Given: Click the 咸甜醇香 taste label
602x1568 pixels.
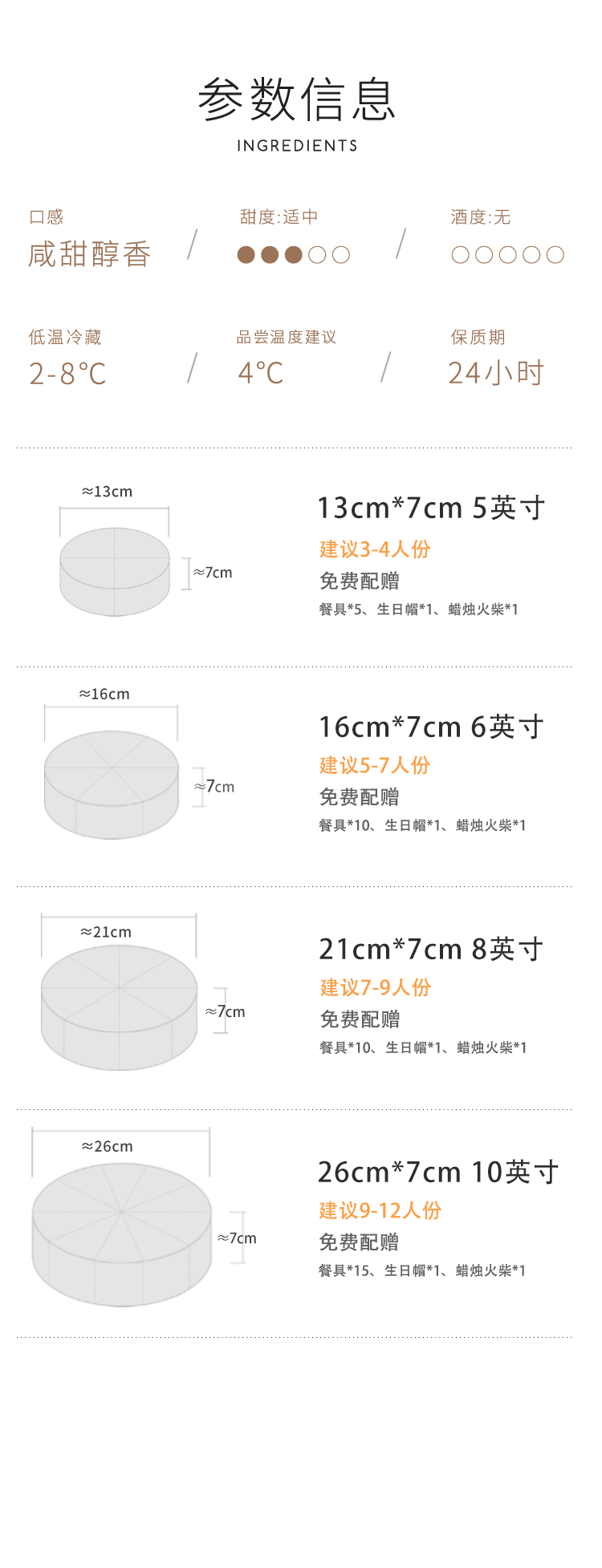Looking at the screenshot, I should (x=89, y=254).
